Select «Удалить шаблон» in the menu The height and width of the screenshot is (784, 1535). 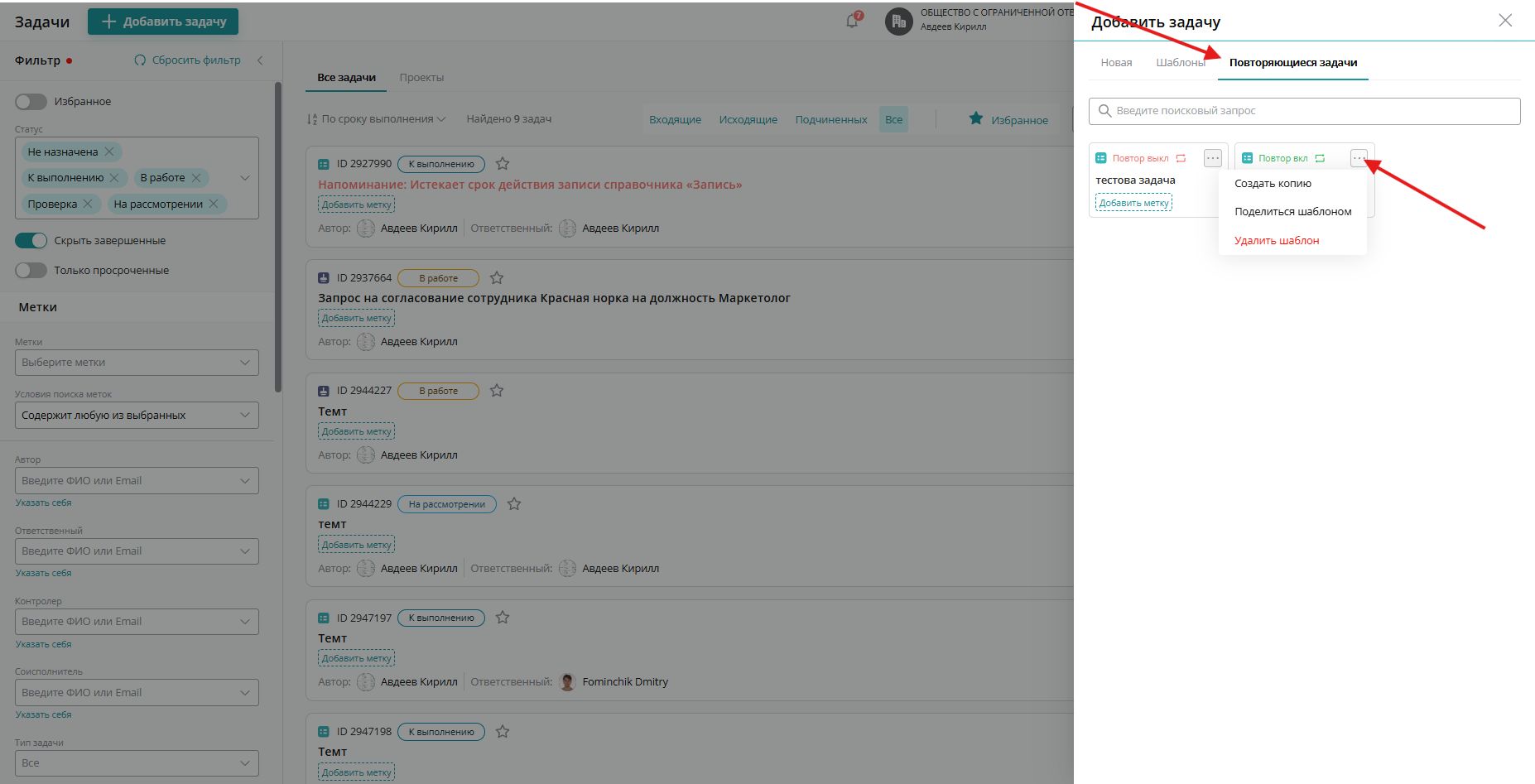[x=1277, y=241]
